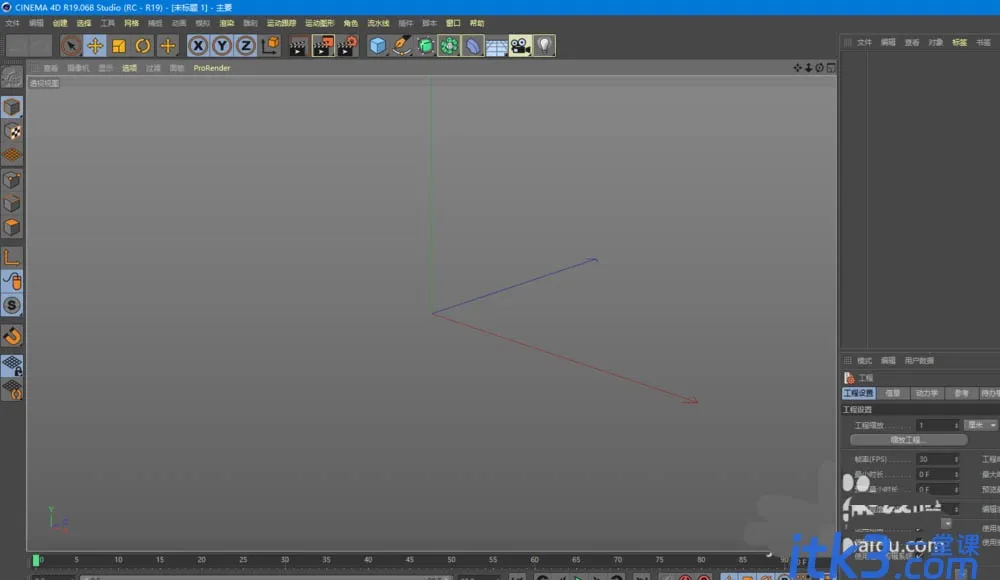
Task: Open the 运动图形 main menu
Action: coord(320,23)
